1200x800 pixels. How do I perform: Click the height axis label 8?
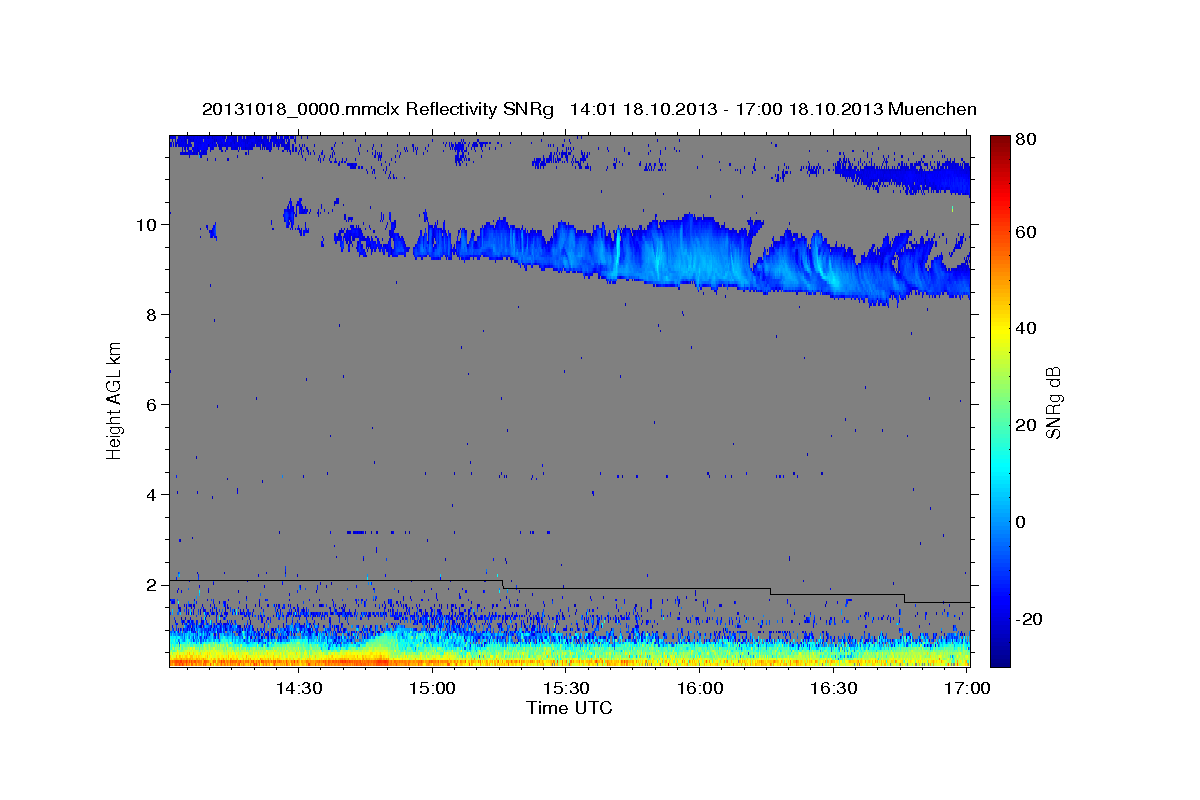pos(153,315)
